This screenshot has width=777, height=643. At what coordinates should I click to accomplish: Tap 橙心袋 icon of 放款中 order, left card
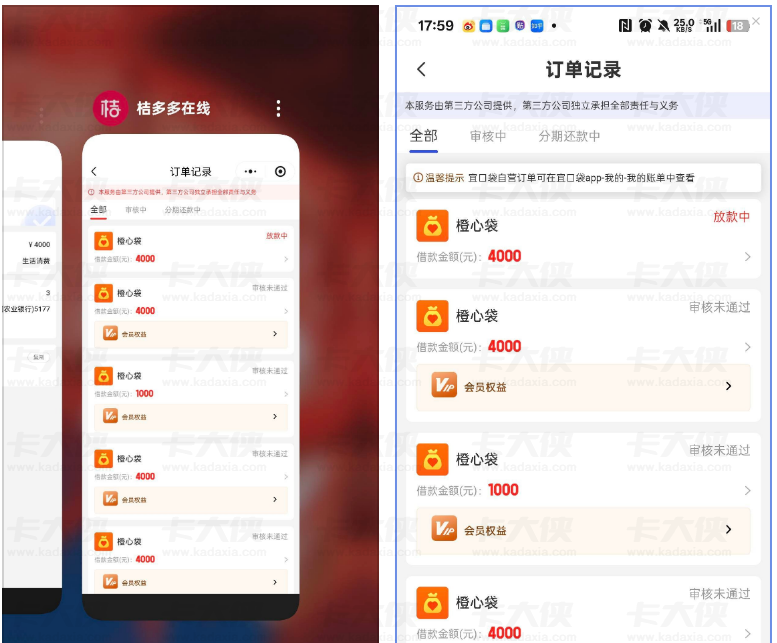(103, 241)
